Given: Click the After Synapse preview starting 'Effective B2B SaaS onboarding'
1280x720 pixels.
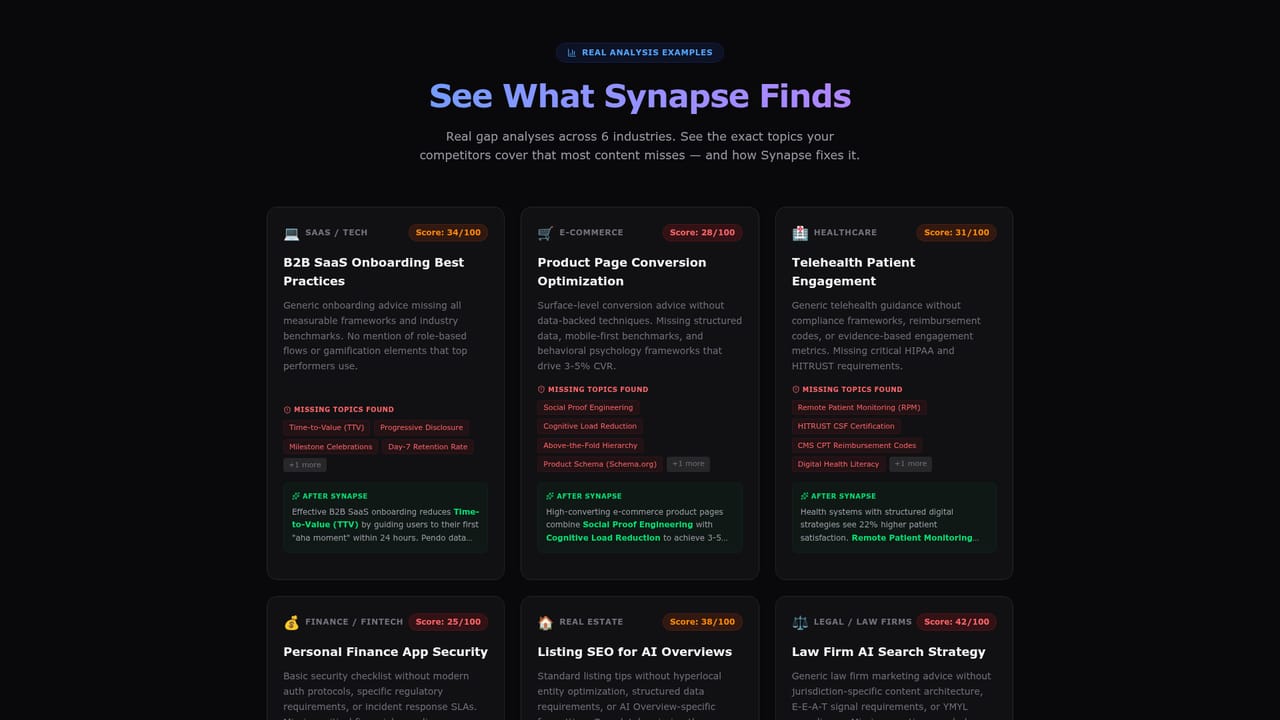Looking at the screenshot, I should click(386, 525).
